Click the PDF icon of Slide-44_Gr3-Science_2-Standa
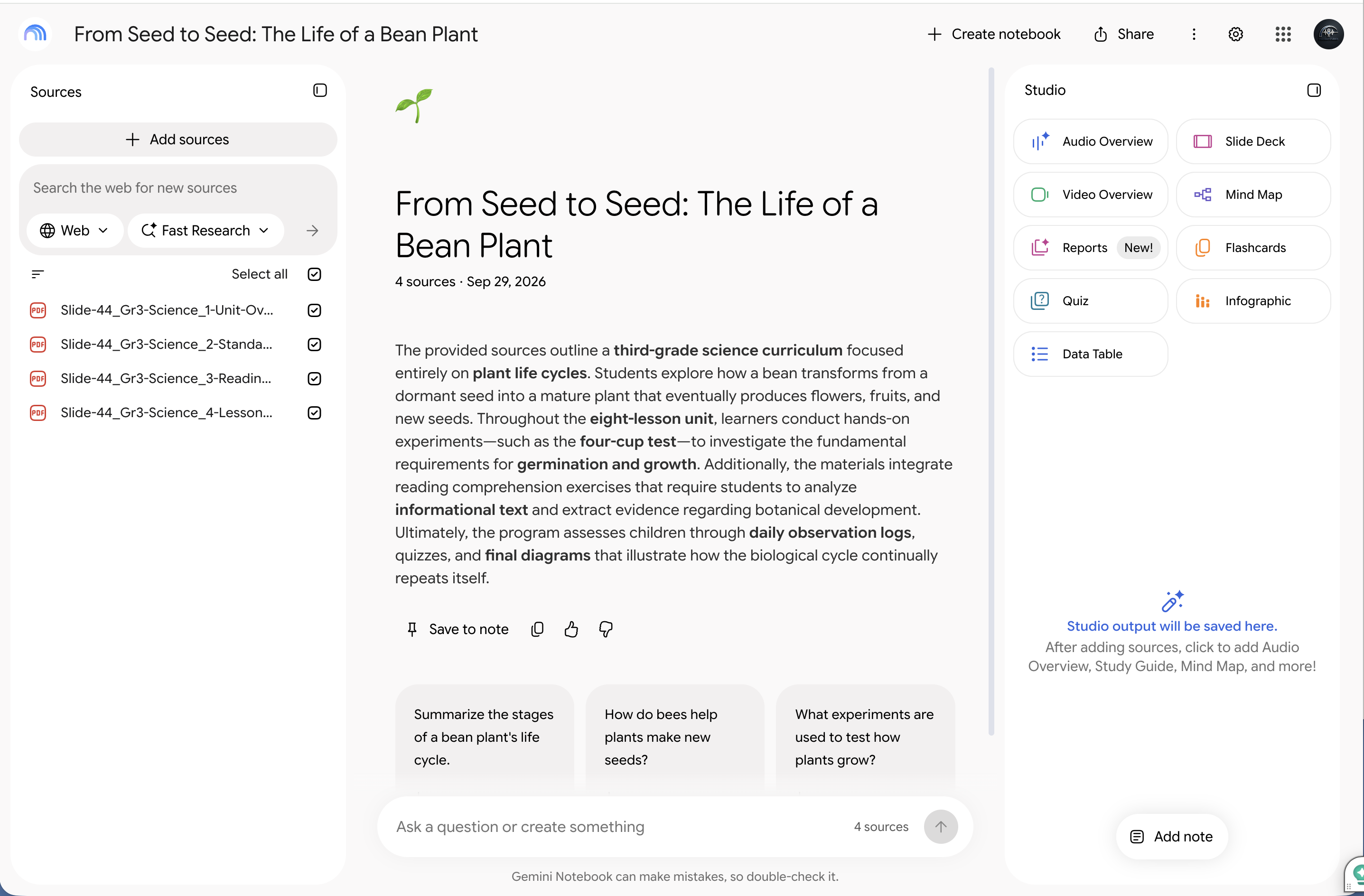 point(38,345)
